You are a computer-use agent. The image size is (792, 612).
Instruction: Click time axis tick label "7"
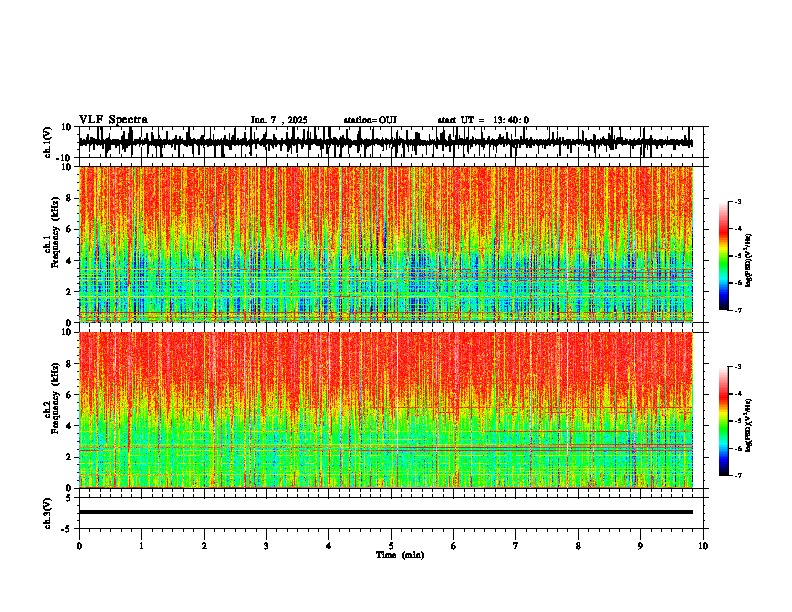516,546
